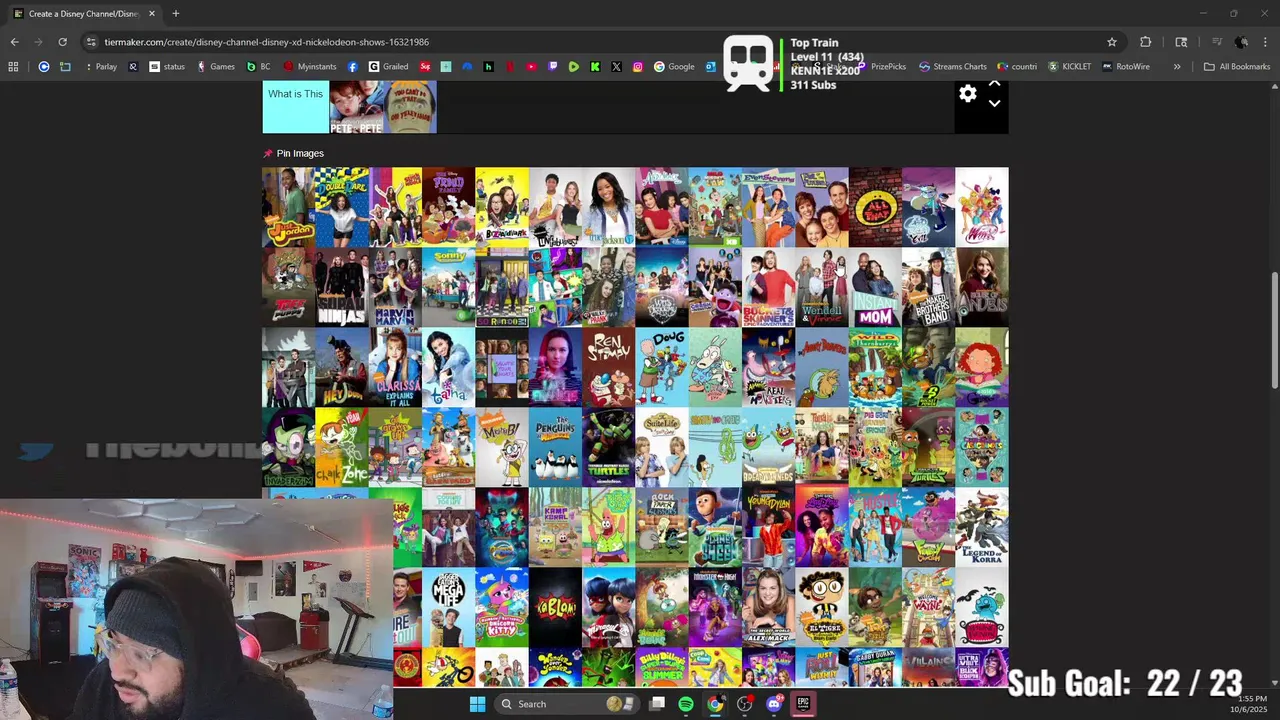
Task: Select the Naked Brothers Band image
Action: point(928,287)
